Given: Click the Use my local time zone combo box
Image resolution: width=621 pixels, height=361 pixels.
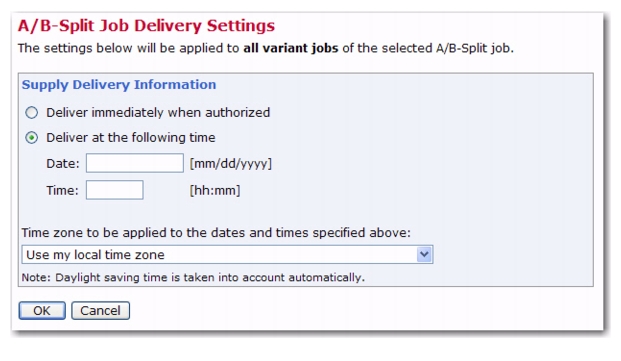Looking at the screenshot, I should tap(227, 255).
